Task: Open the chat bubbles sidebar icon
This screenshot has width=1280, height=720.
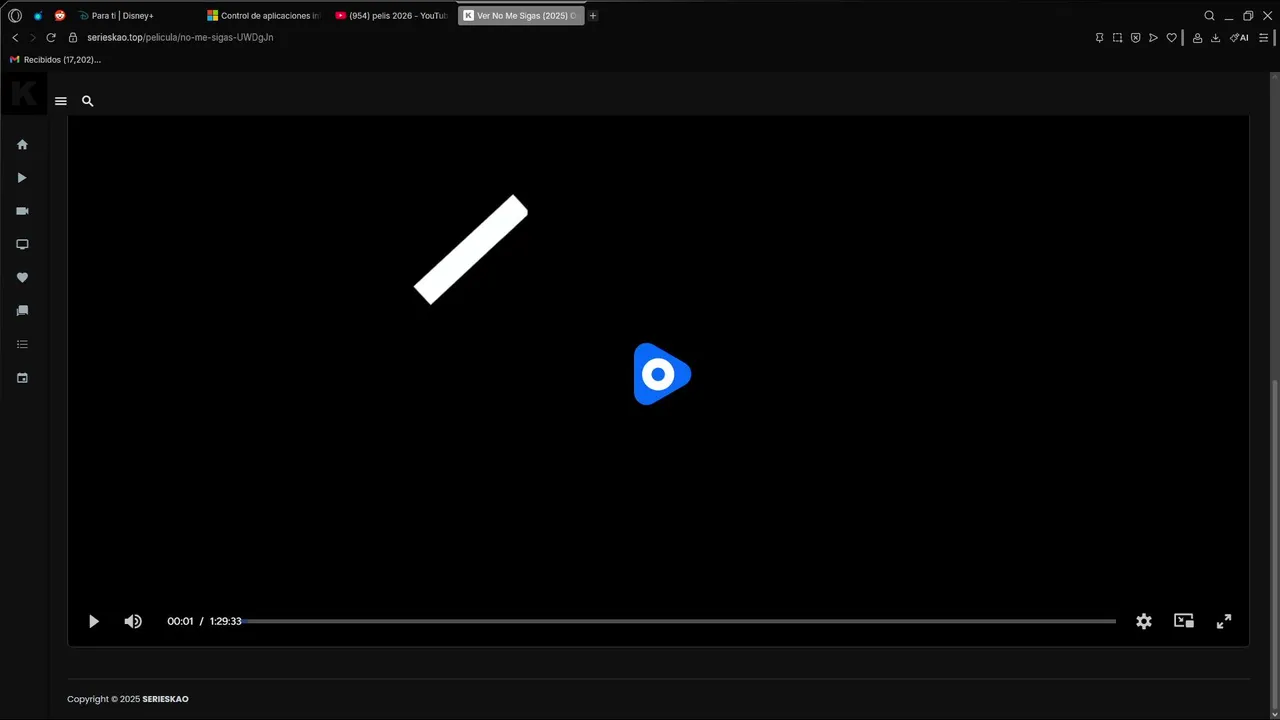Action: coord(22,311)
